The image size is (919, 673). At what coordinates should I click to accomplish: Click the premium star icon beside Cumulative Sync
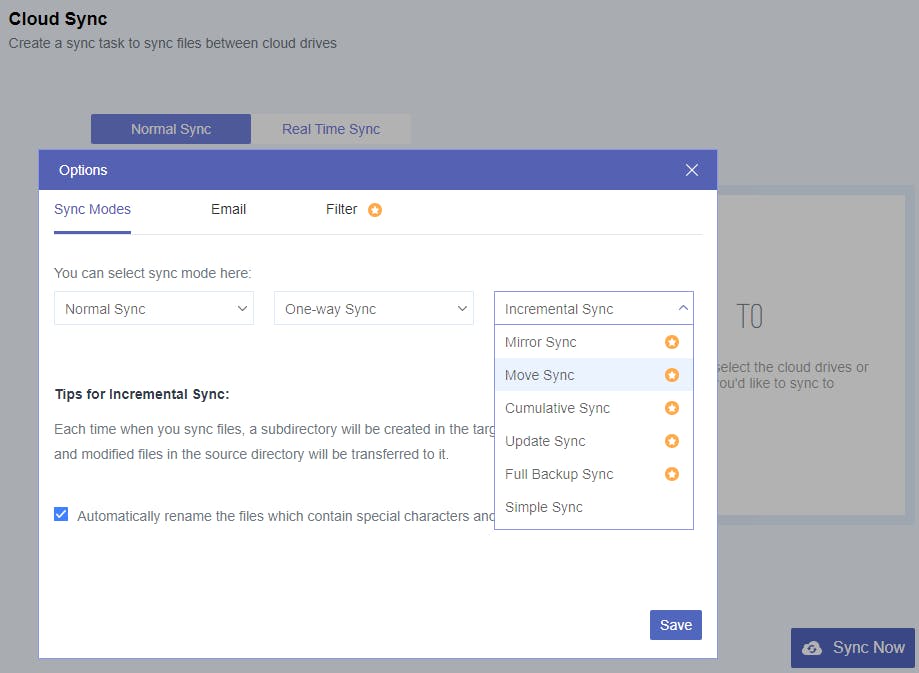pos(672,408)
